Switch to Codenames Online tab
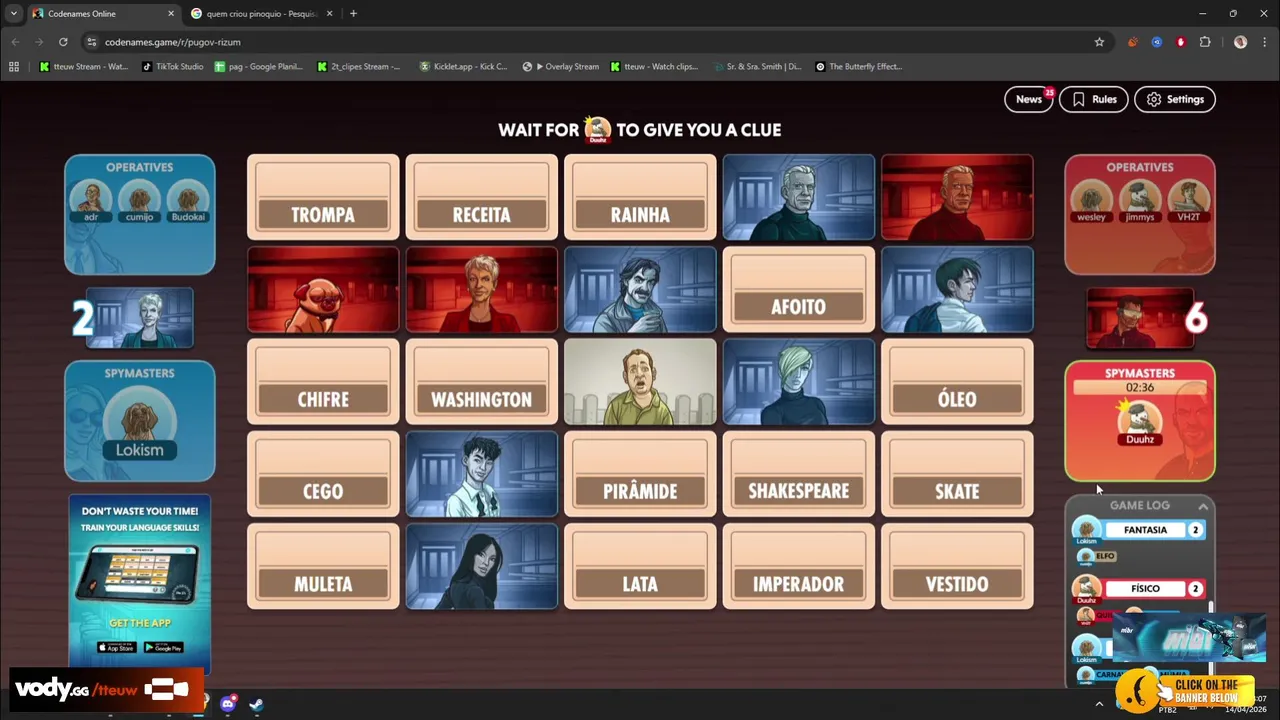The width and height of the screenshot is (1280, 720). pos(103,14)
